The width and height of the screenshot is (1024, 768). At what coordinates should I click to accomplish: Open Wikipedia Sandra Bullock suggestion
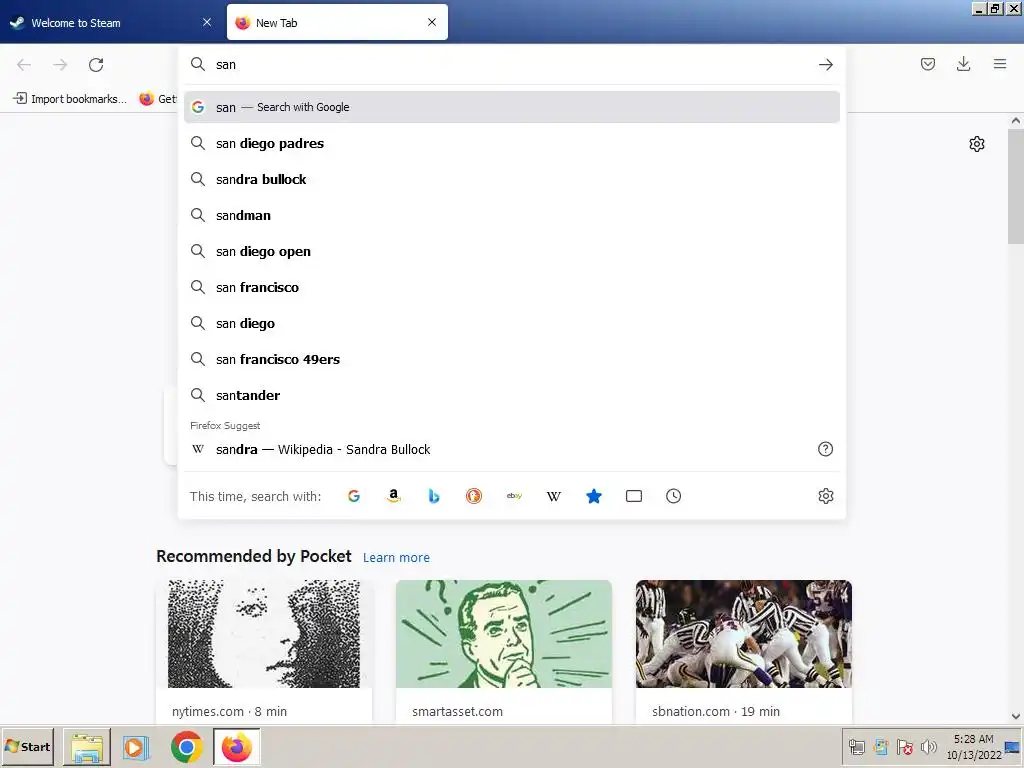coord(511,449)
